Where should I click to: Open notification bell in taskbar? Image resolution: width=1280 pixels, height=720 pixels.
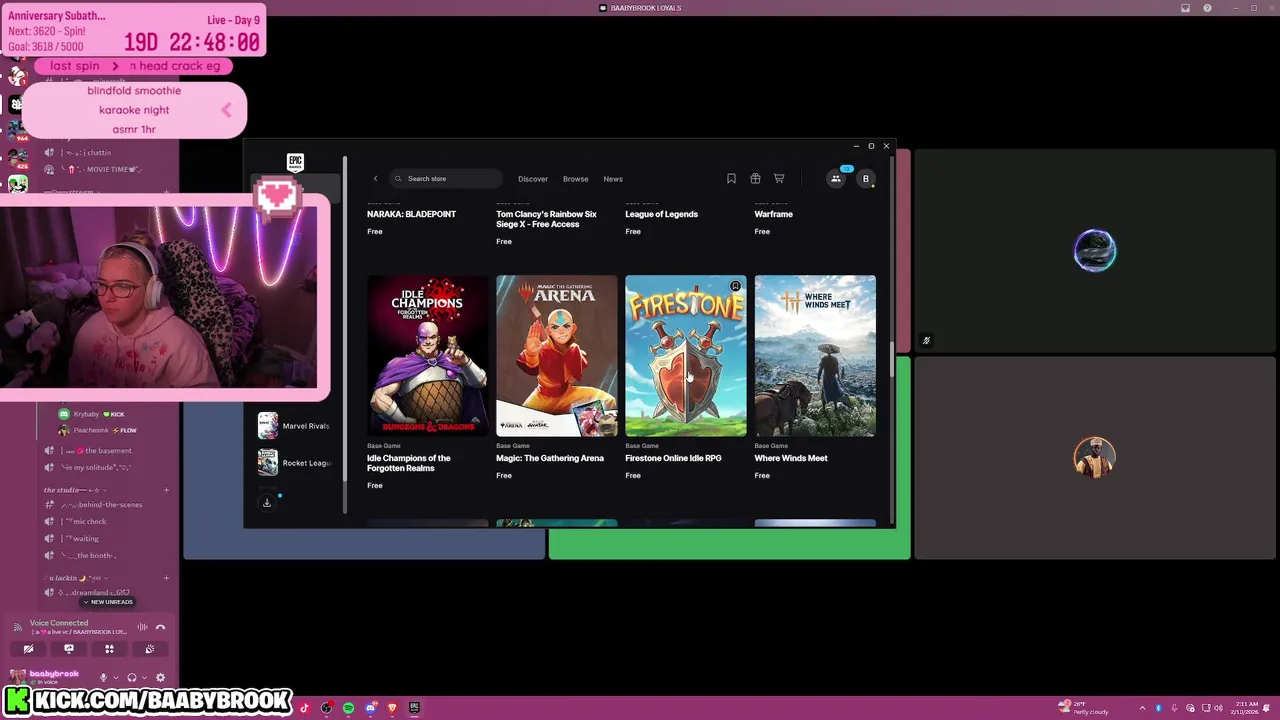tap(1267, 708)
